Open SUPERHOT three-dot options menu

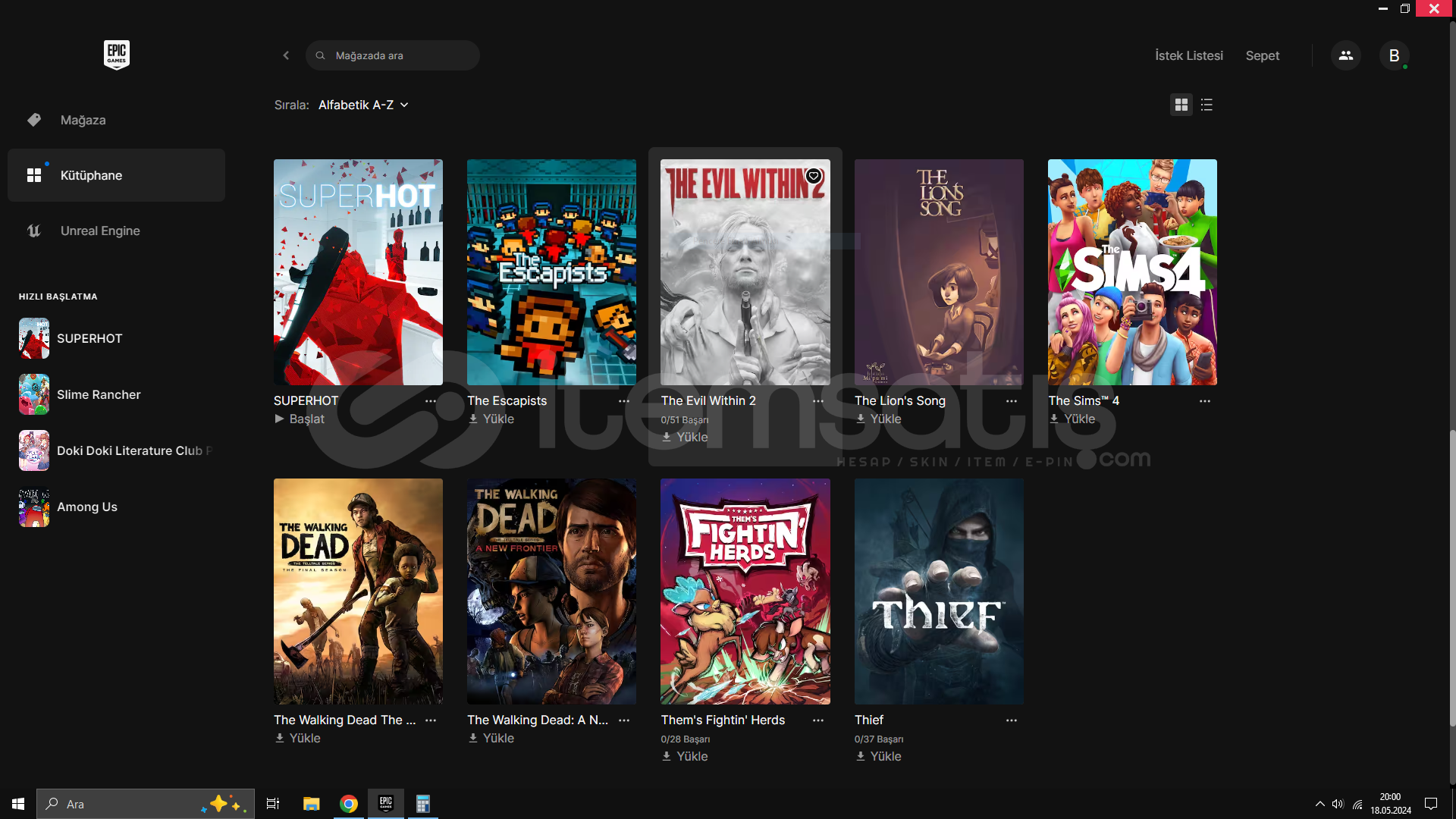tap(431, 400)
